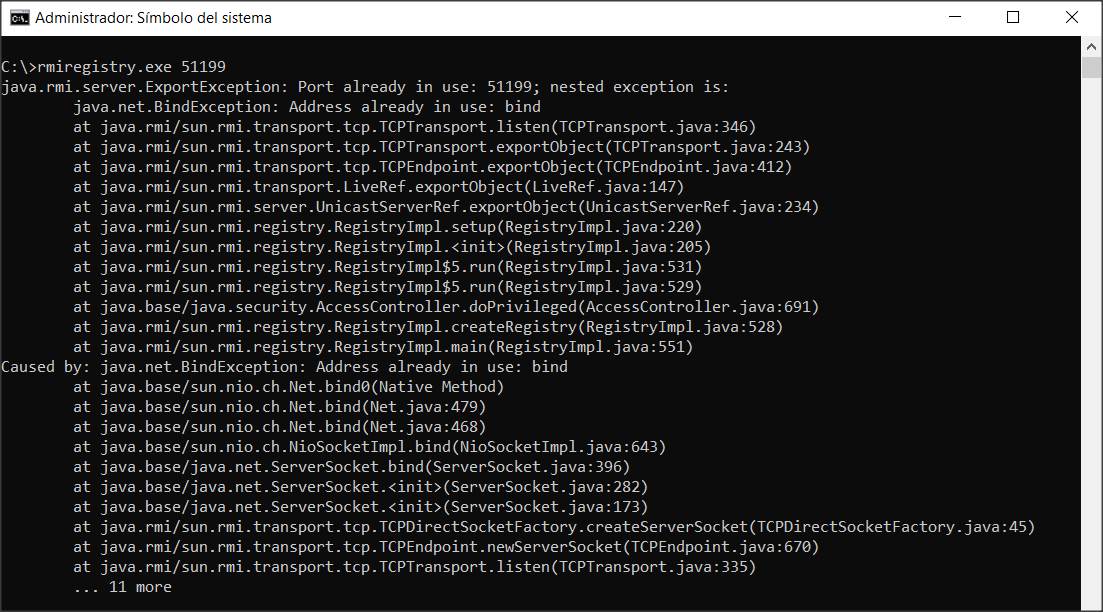Click the ExportException Port already in use line
The image size is (1103, 612).
[365, 87]
